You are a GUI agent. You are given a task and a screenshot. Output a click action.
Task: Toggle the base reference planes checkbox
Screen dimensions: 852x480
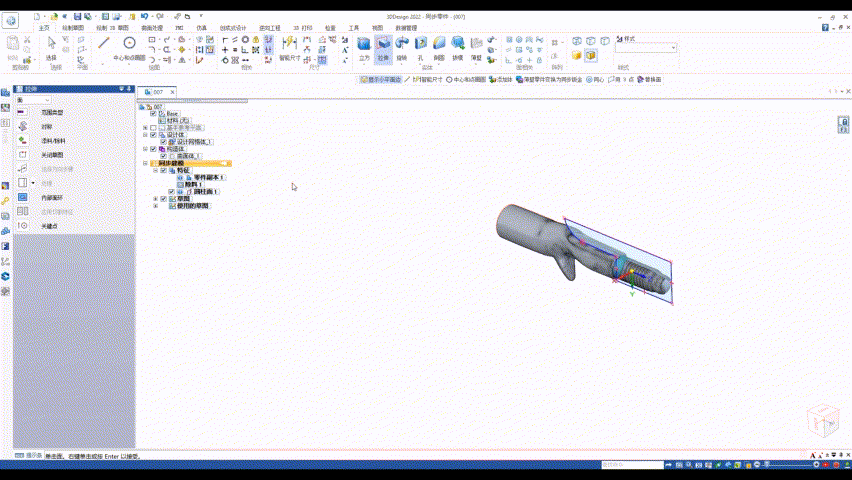click(x=153, y=128)
